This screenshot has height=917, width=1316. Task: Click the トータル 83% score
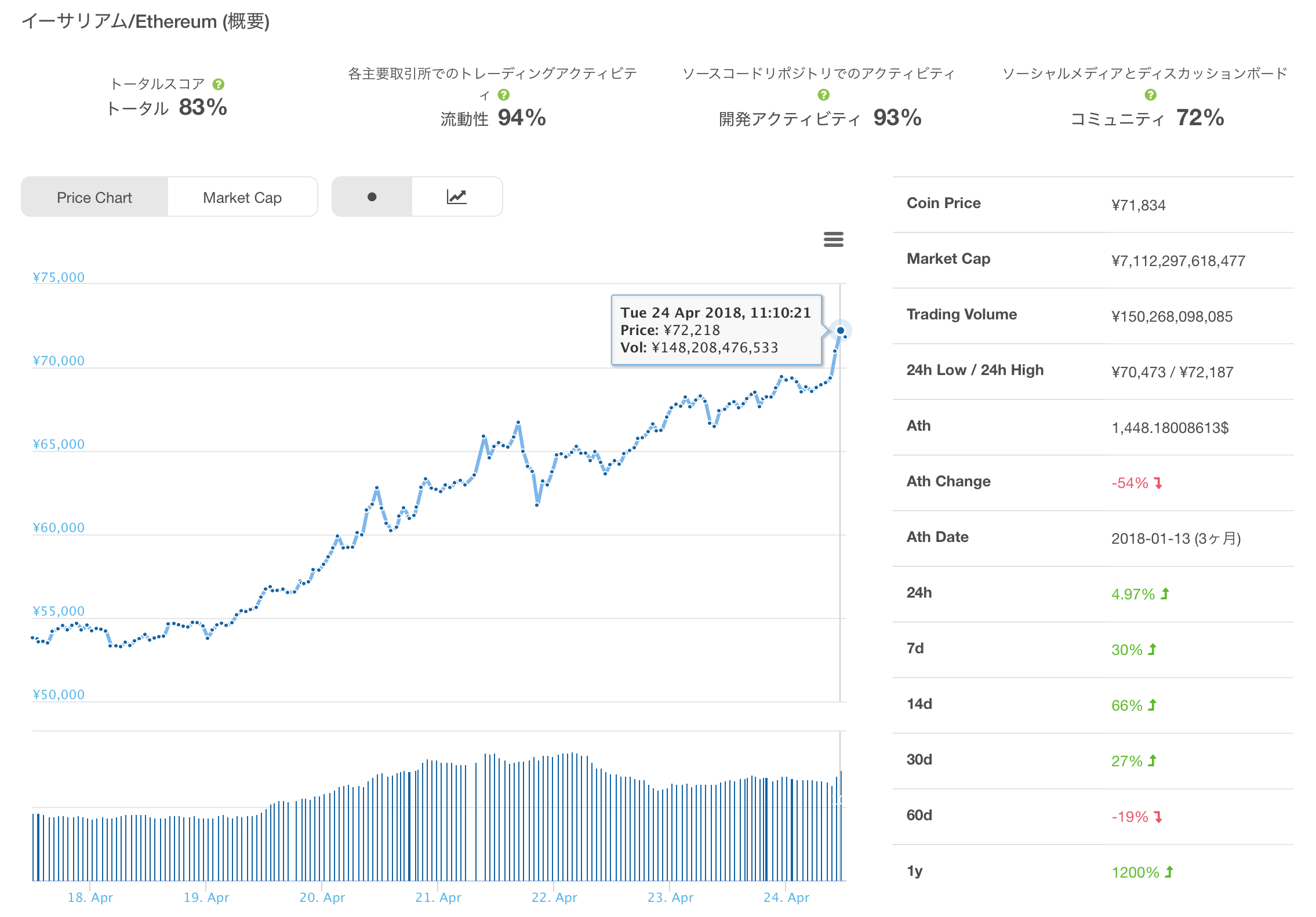click(x=166, y=107)
